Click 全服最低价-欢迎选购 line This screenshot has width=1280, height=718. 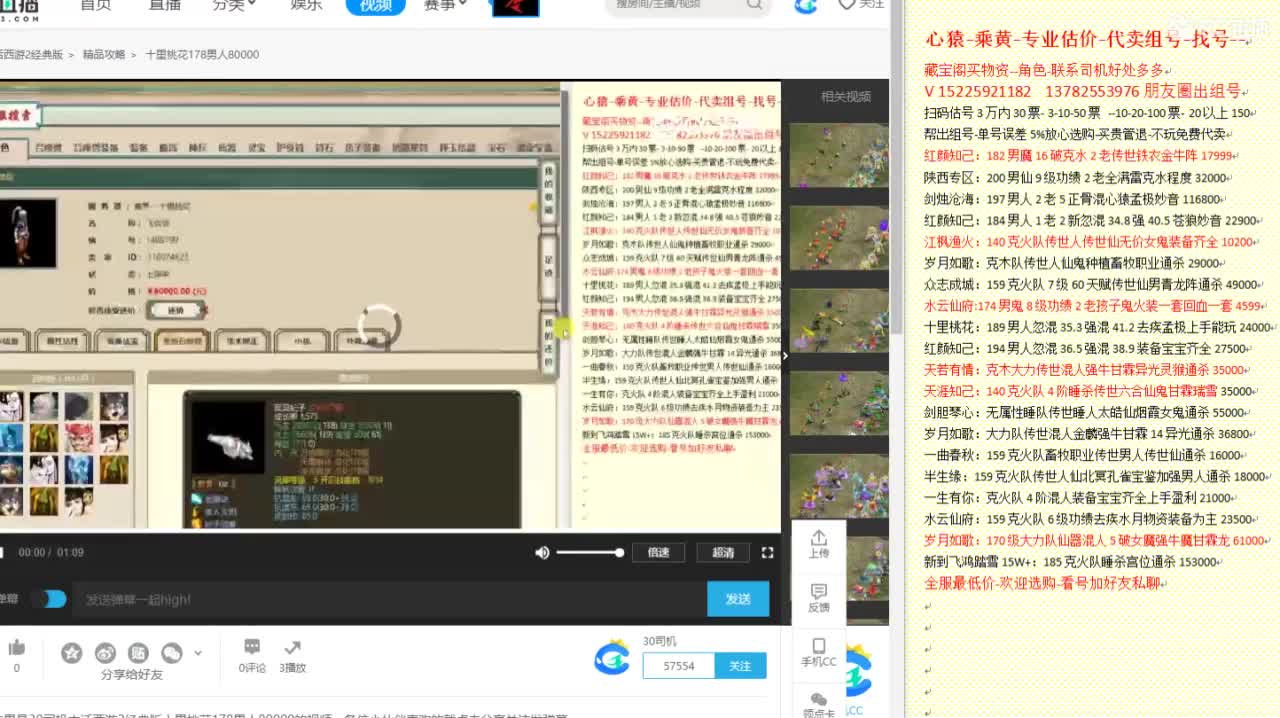(x=1045, y=584)
